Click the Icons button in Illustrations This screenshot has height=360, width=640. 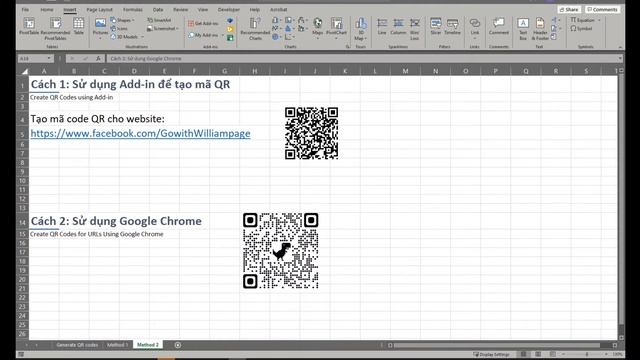coord(119,29)
